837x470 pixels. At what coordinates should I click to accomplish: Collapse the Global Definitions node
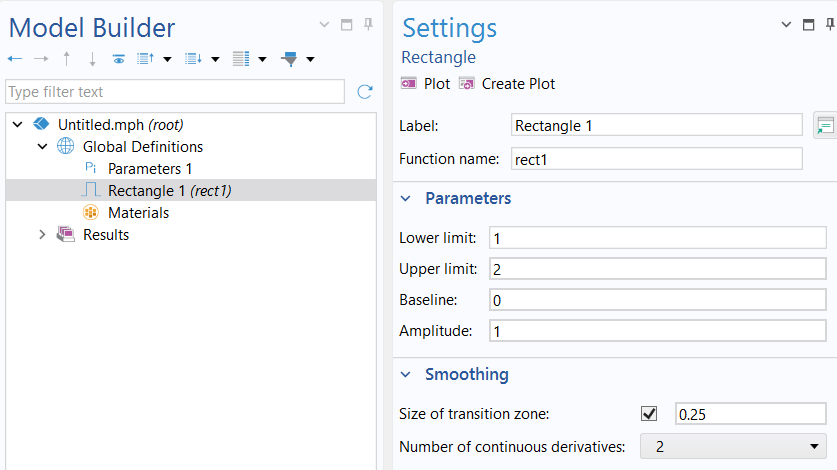click(x=43, y=146)
